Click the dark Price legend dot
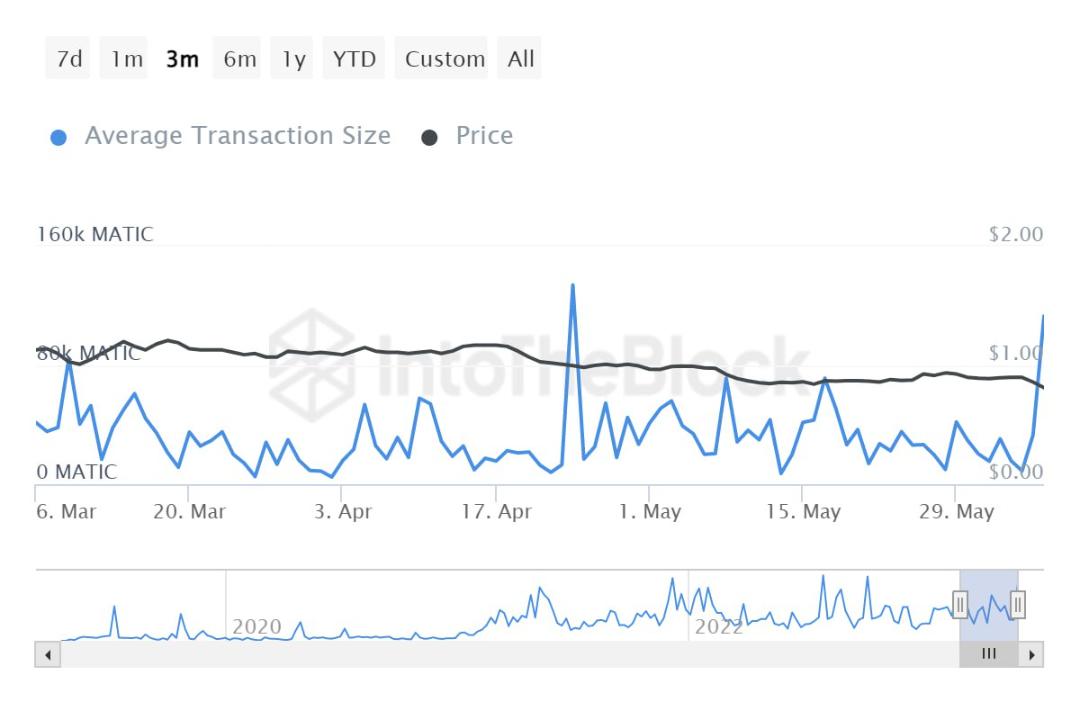1080x720 pixels. point(430,137)
